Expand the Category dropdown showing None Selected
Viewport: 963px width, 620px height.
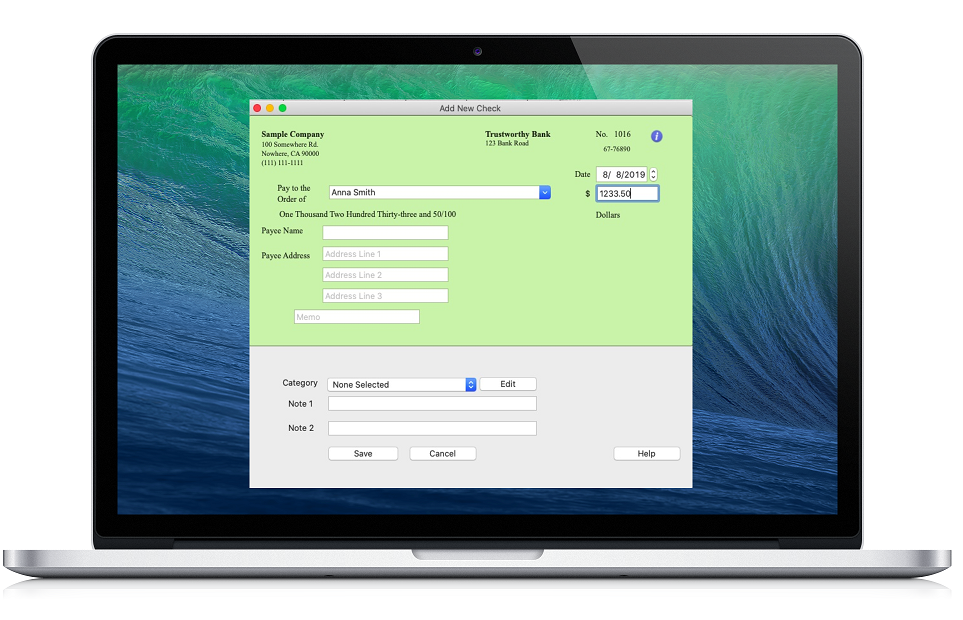(x=470, y=385)
